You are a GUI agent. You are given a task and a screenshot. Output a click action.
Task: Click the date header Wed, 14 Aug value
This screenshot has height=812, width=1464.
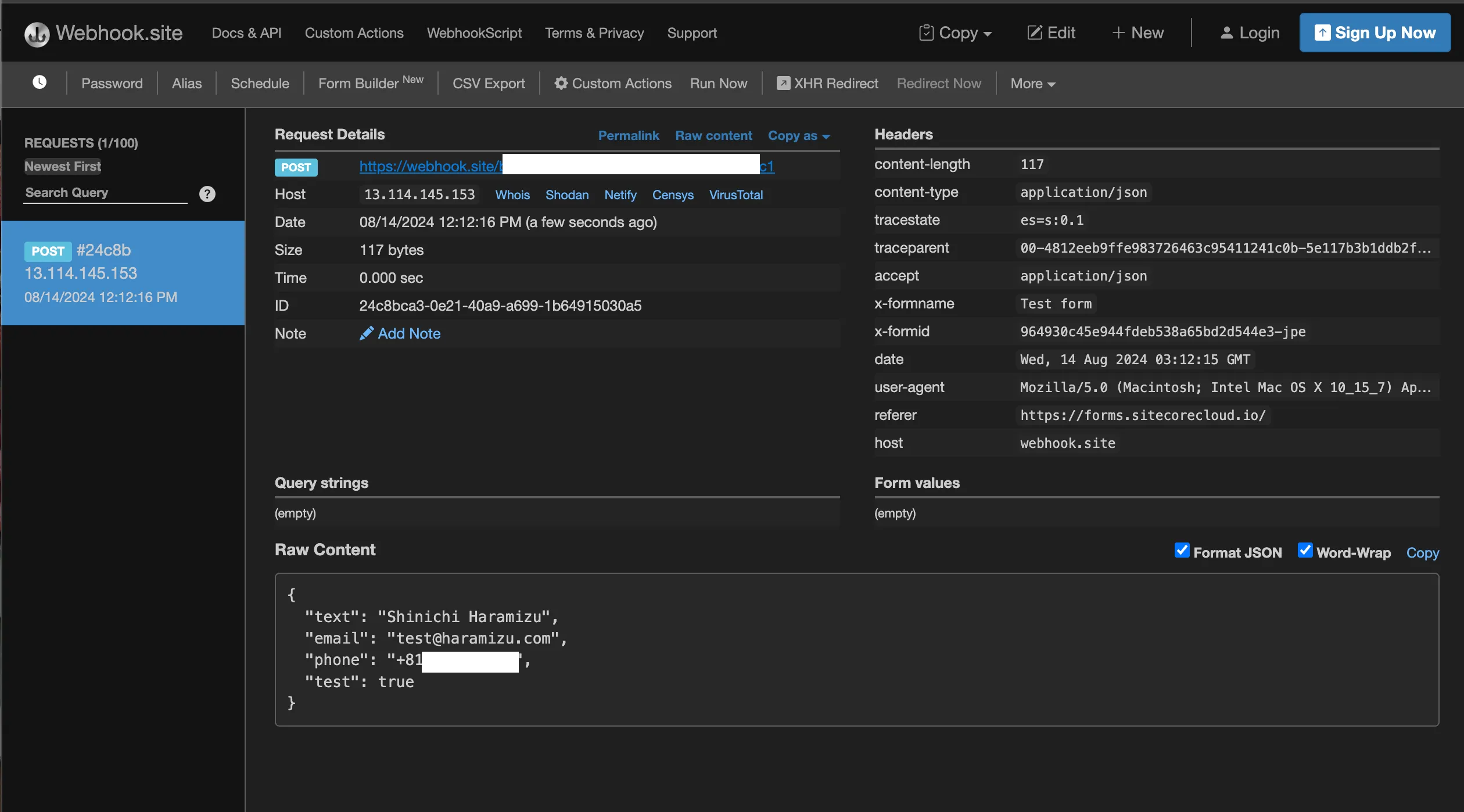[x=1135, y=360]
